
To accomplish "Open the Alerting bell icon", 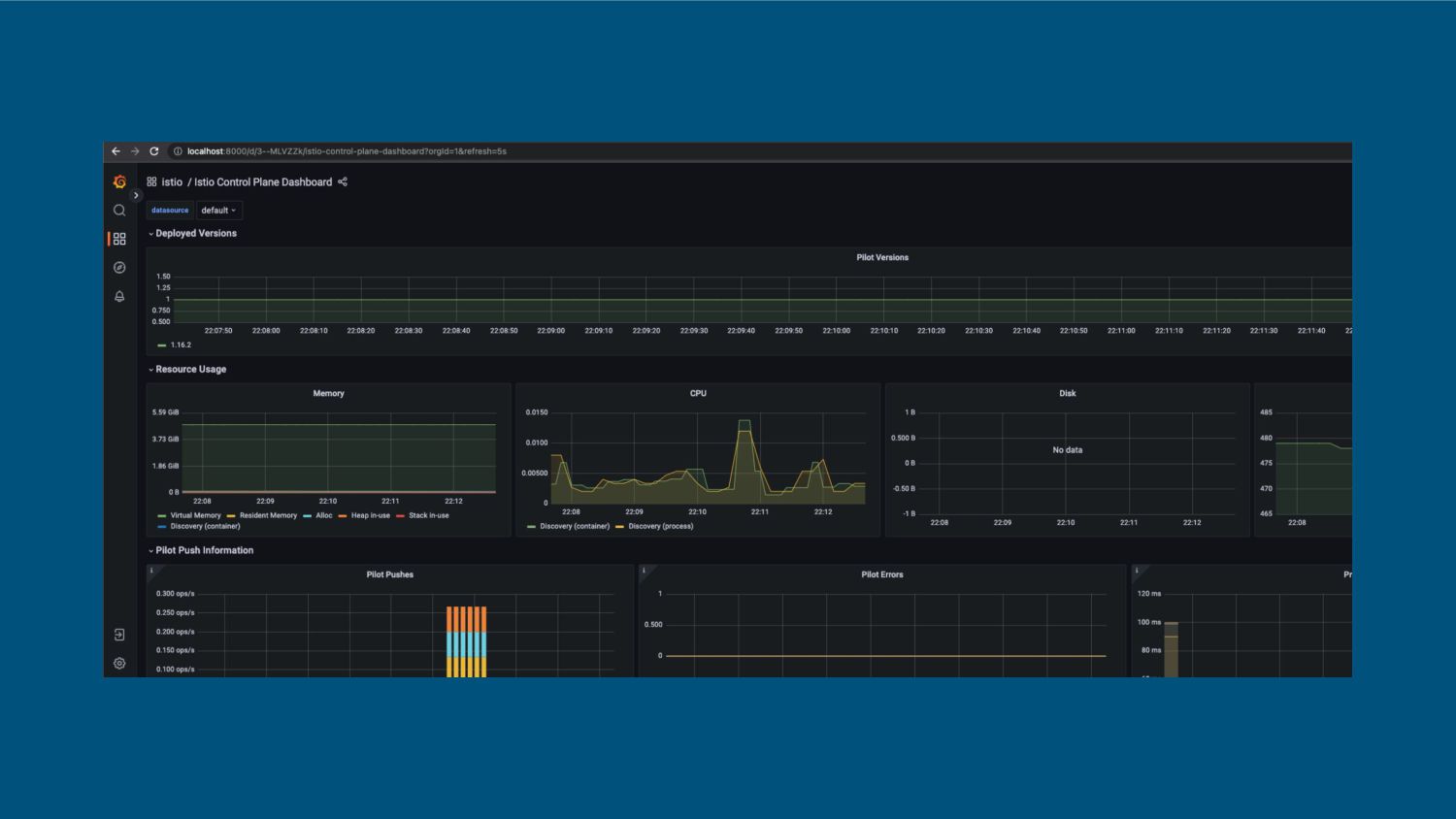I will click(119, 296).
